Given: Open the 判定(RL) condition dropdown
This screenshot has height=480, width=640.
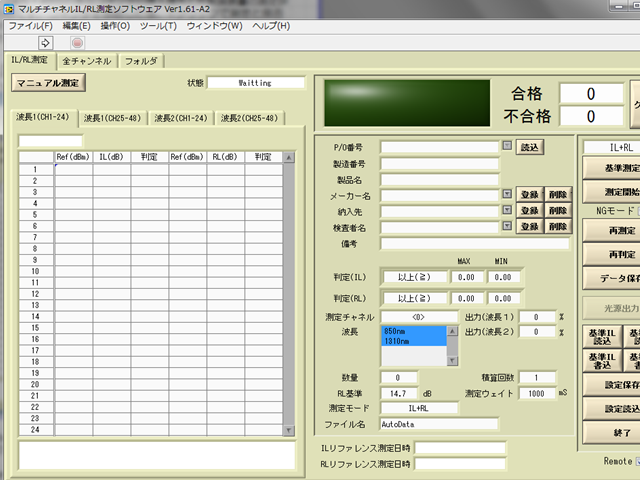Looking at the screenshot, I should [x=414, y=298].
